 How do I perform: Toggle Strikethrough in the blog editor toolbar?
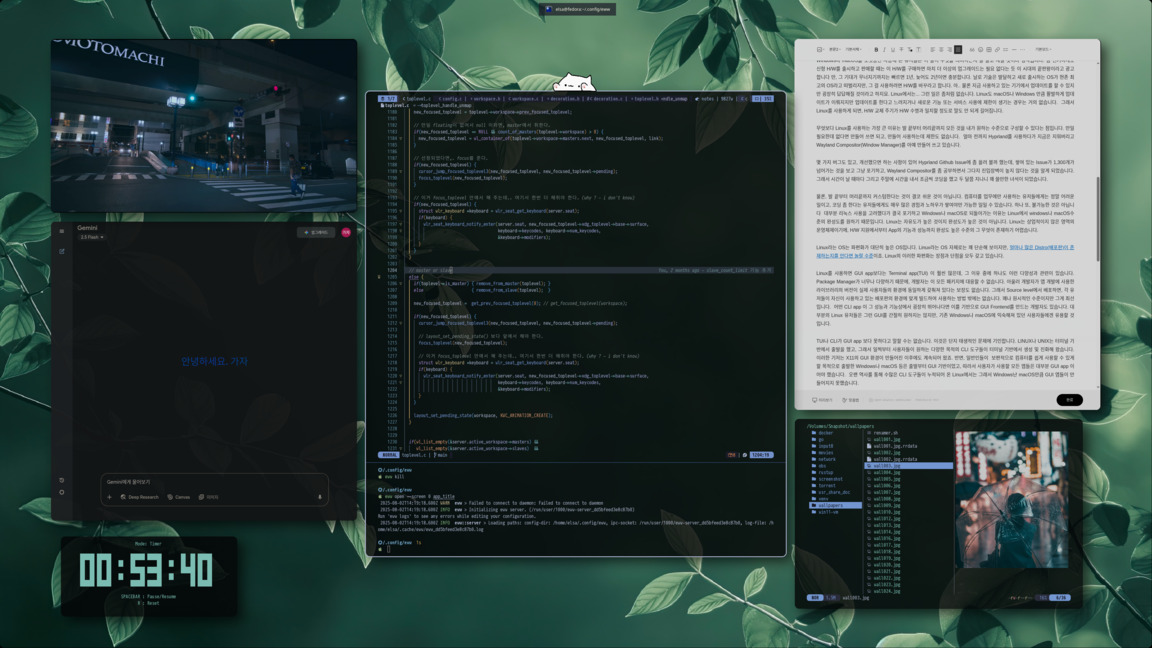pyautogui.click(x=901, y=50)
